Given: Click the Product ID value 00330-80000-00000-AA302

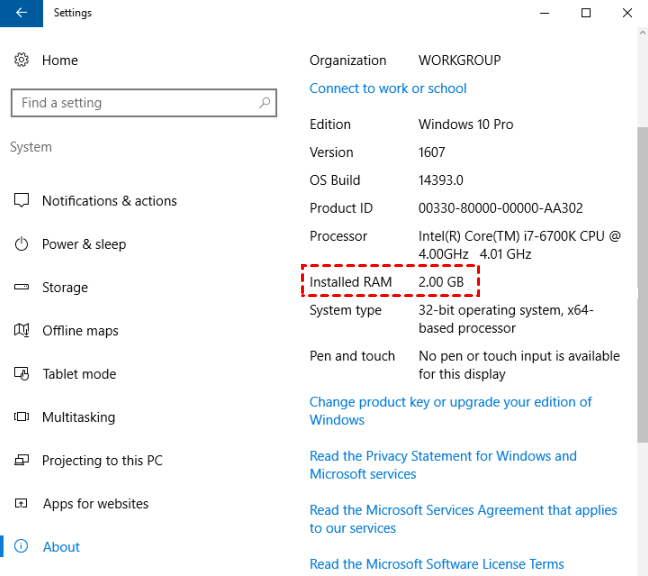Looking at the screenshot, I should 500,208.
